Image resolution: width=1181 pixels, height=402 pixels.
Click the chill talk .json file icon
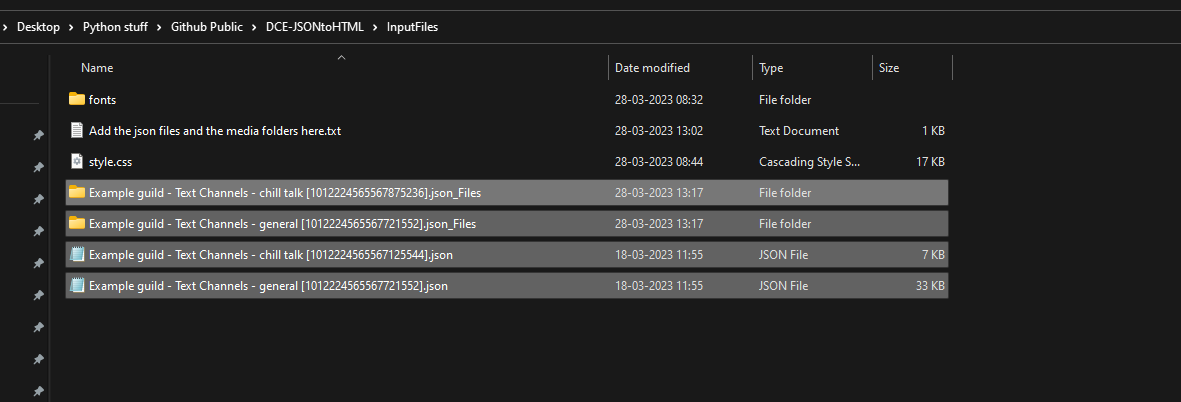click(77, 255)
